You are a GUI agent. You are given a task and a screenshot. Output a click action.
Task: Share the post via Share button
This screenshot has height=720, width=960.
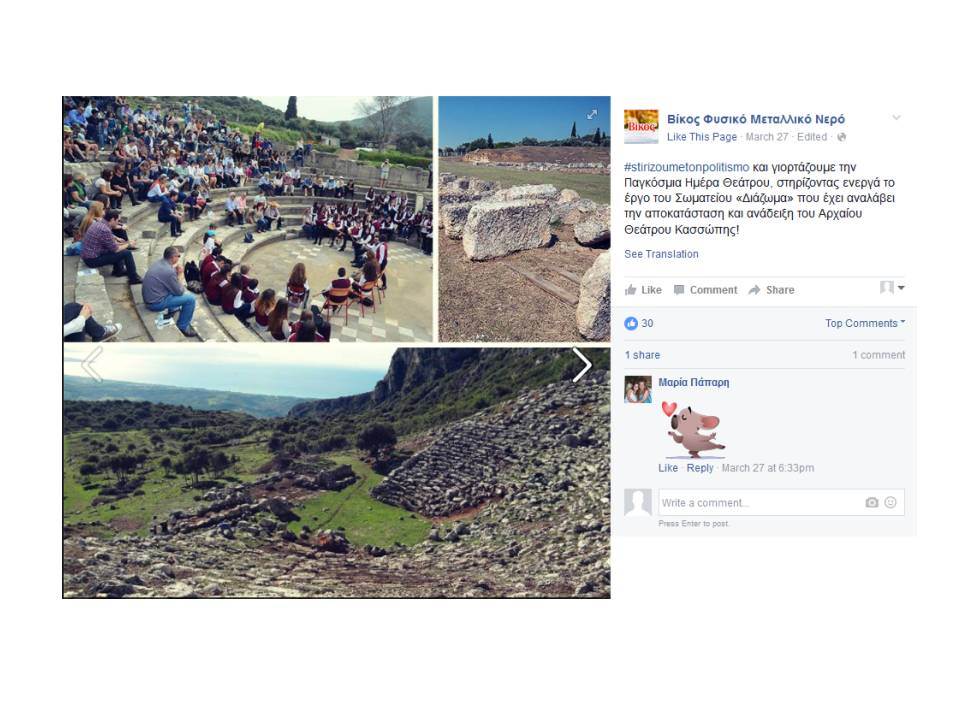pos(771,290)
